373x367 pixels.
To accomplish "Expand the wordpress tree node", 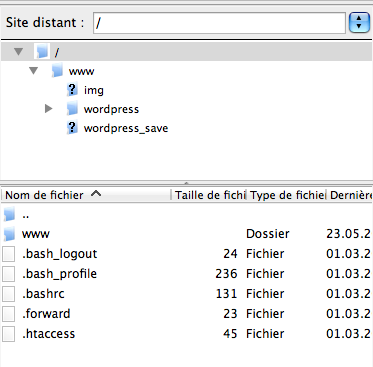I will [x=49, y=109].
